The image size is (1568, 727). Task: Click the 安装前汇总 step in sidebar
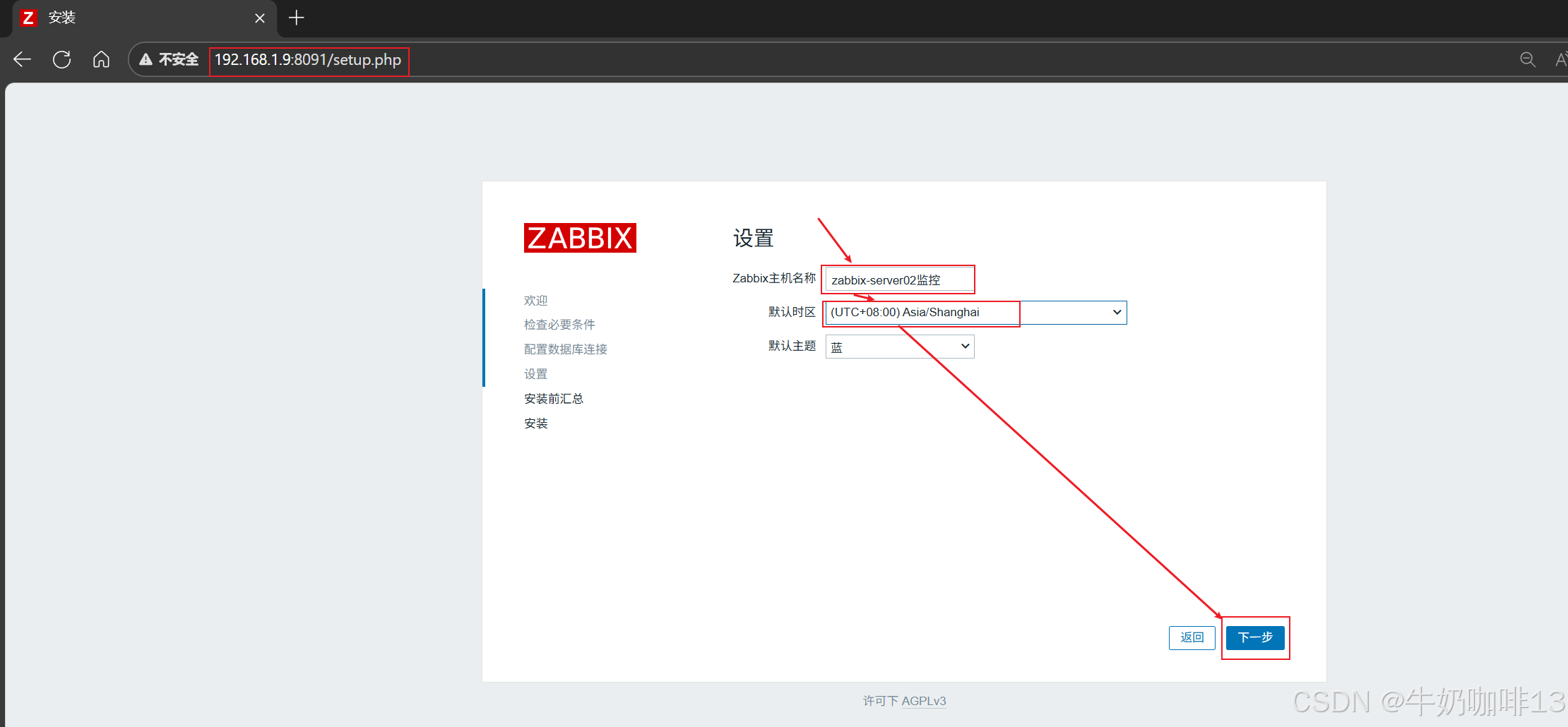click(x=554, y=399)
